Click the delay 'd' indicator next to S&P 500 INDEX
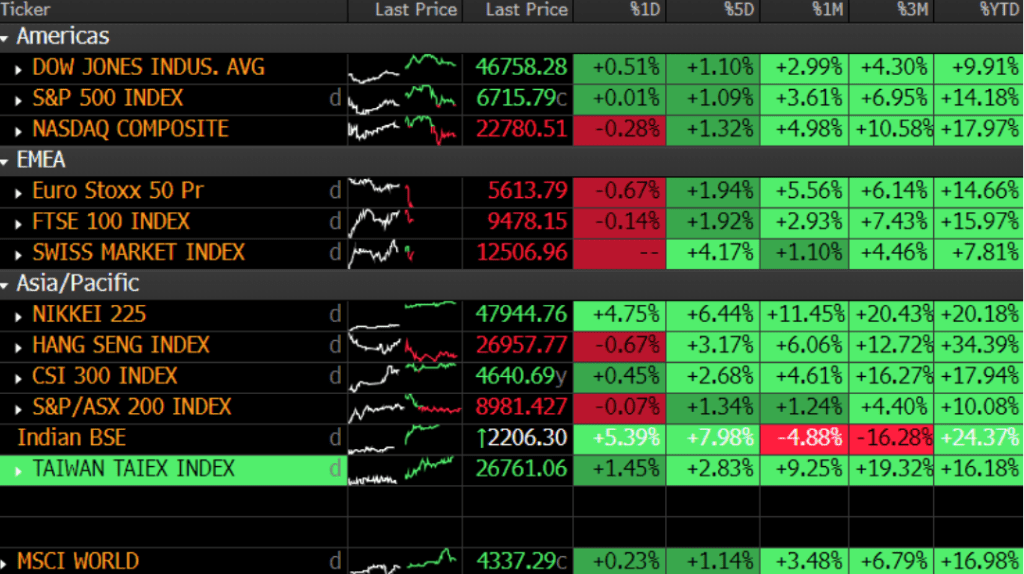Image resolution: width=1024 pixels, height=574 pixels. [335, 99]
